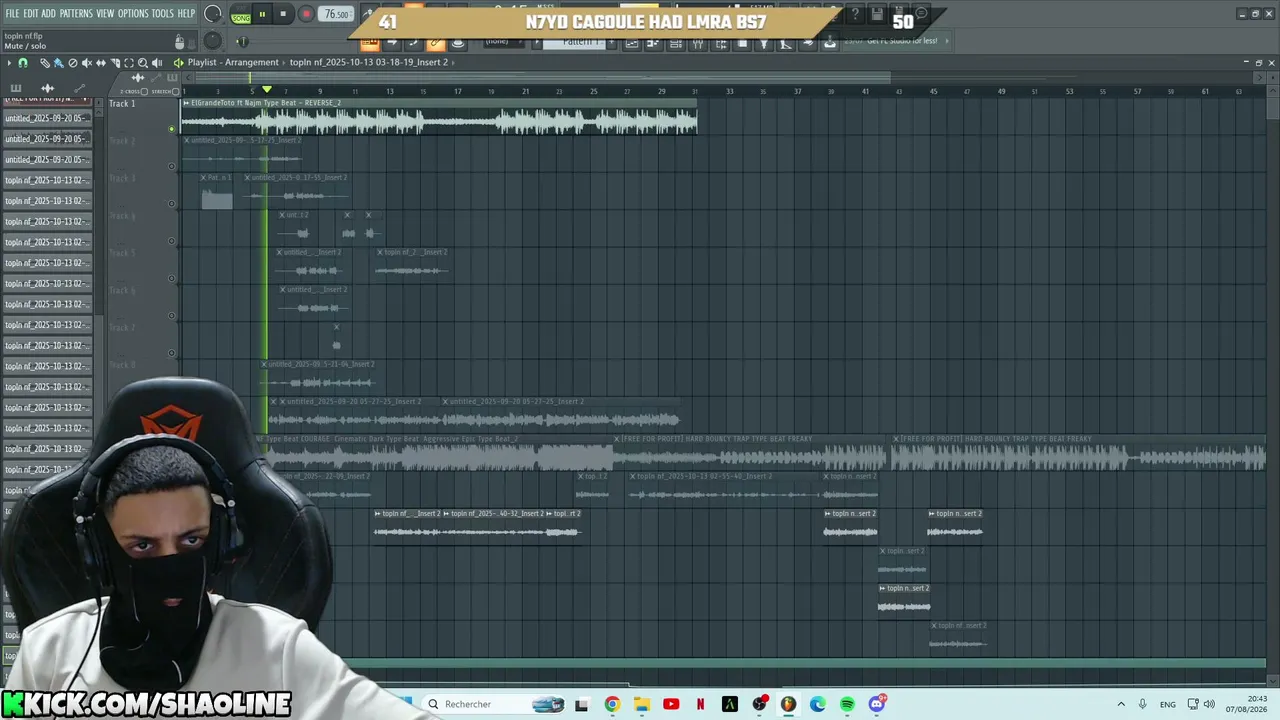
Task: Switch the picker to automation clips tab
Action: pos(79,89)
